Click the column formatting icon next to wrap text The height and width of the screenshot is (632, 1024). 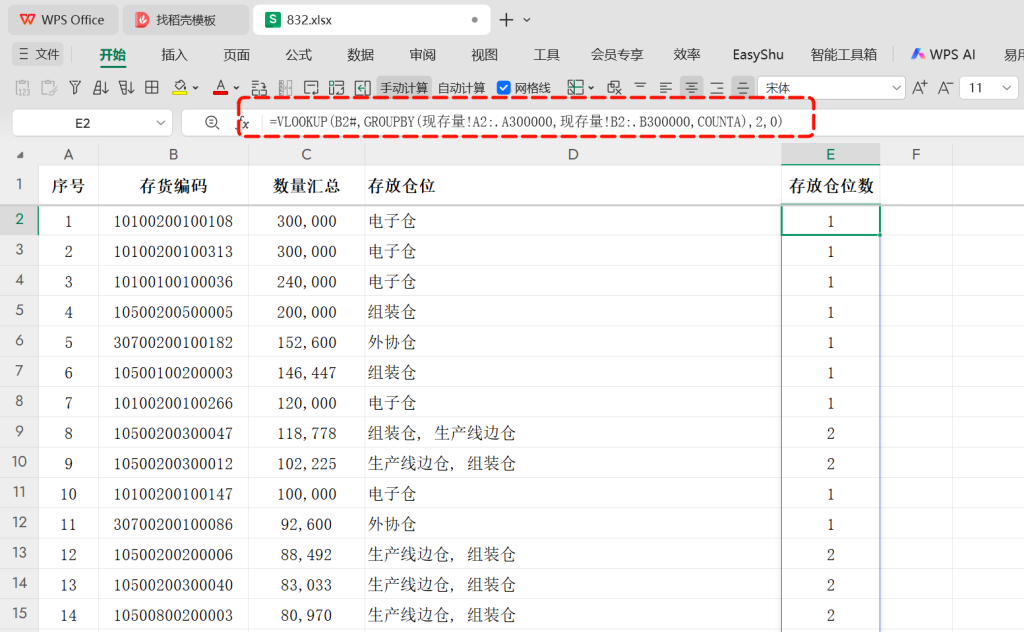click(285, 87)
